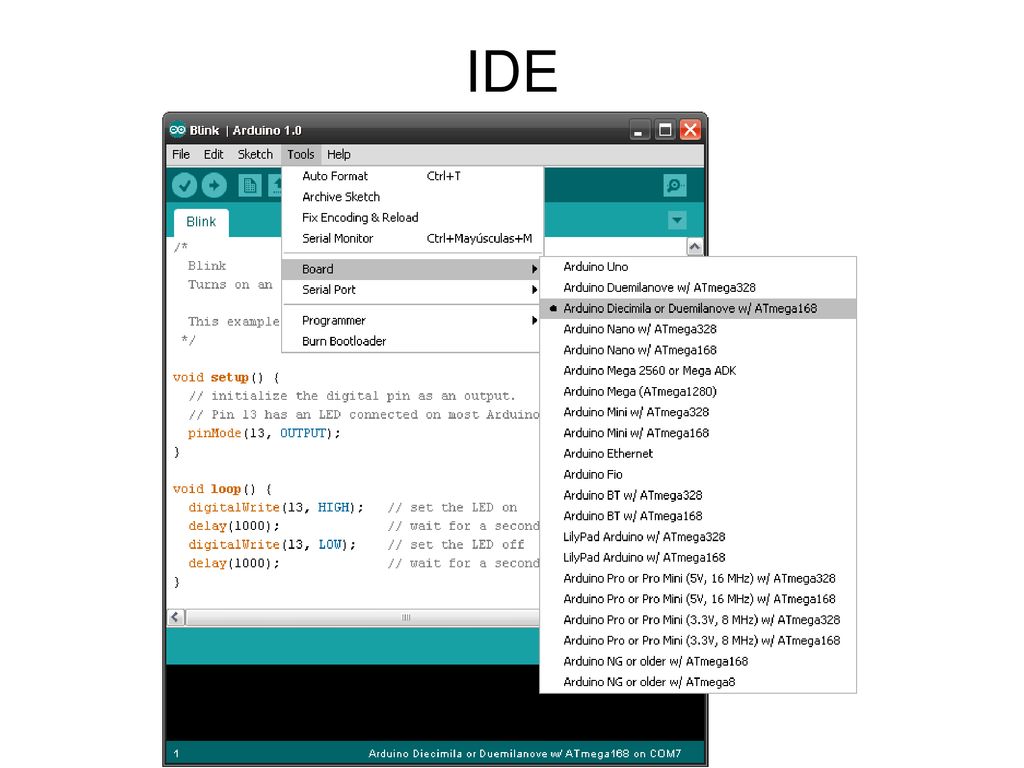The width and height of the screenshot is (1024, 768).
Task: Minimize the Arduino window
Action: (639, 130)
